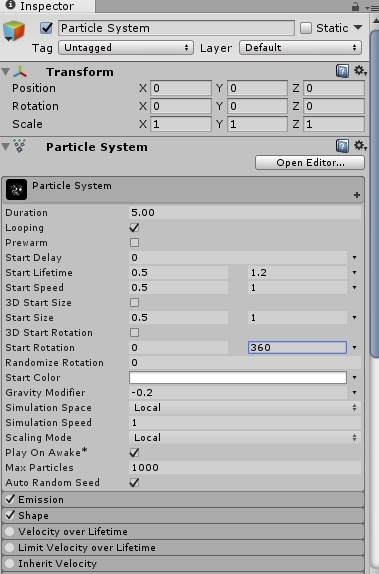Click the Inspector info icon

(x=11, y=5)
